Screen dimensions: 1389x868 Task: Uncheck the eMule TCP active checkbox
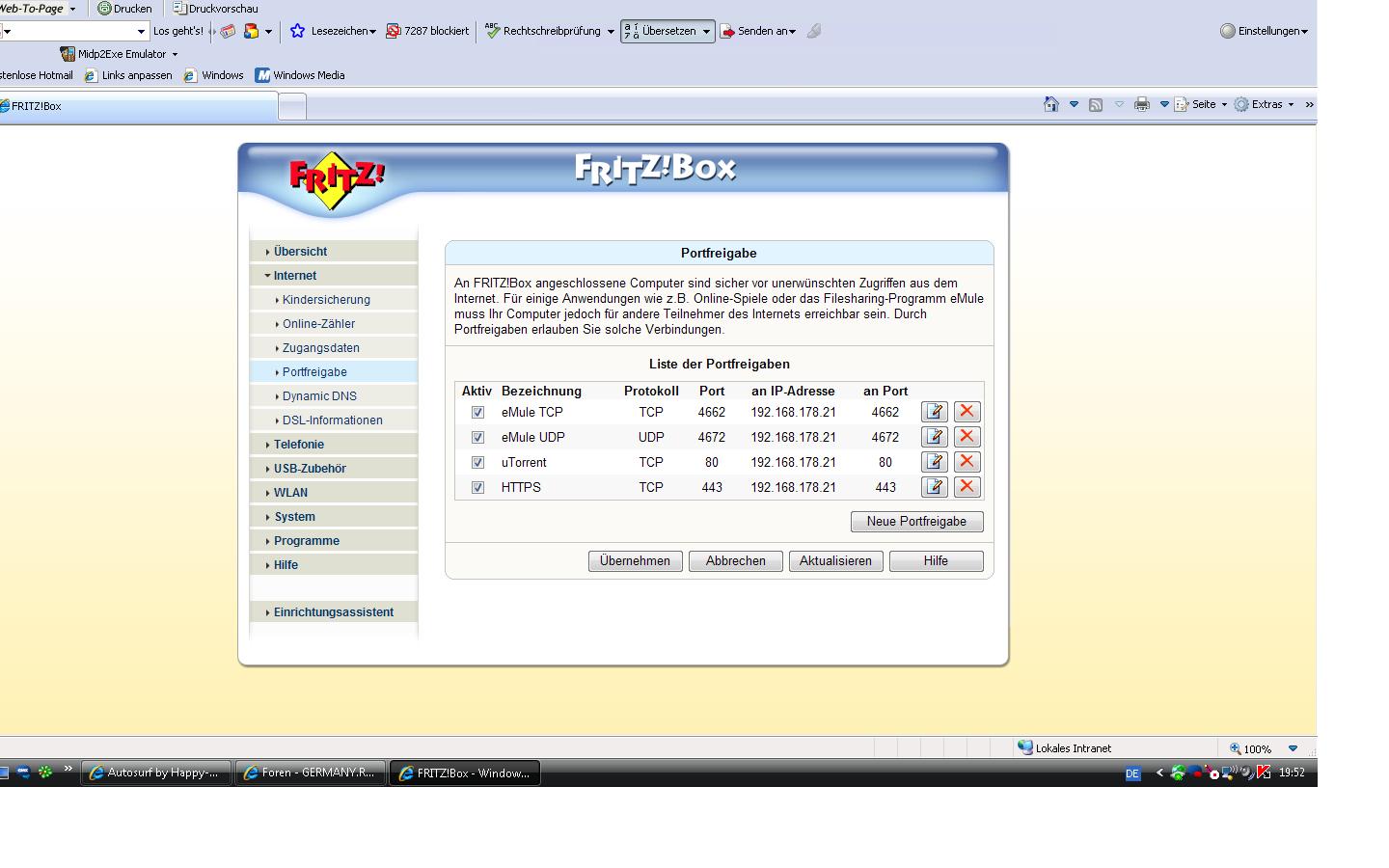(x=477, y=412)
